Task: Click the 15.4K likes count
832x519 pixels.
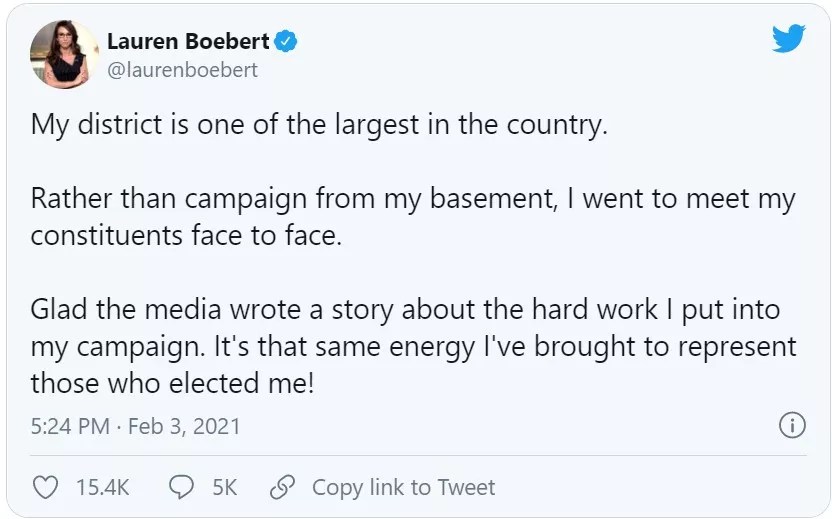Action: [x=103, y=487]
